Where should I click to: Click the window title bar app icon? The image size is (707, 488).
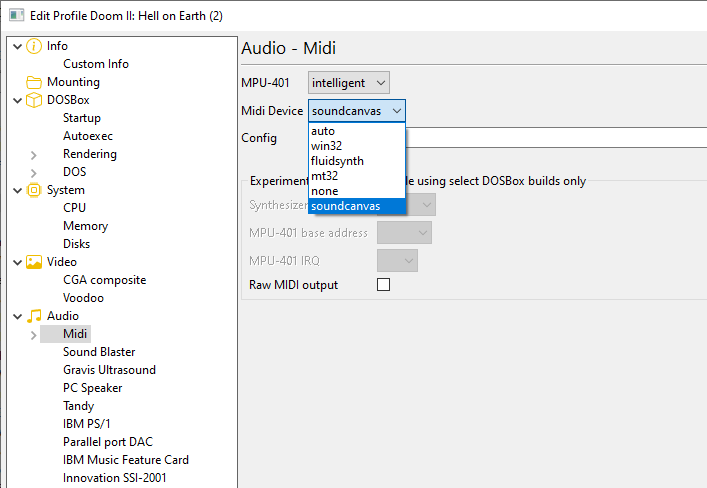[13, 15]
